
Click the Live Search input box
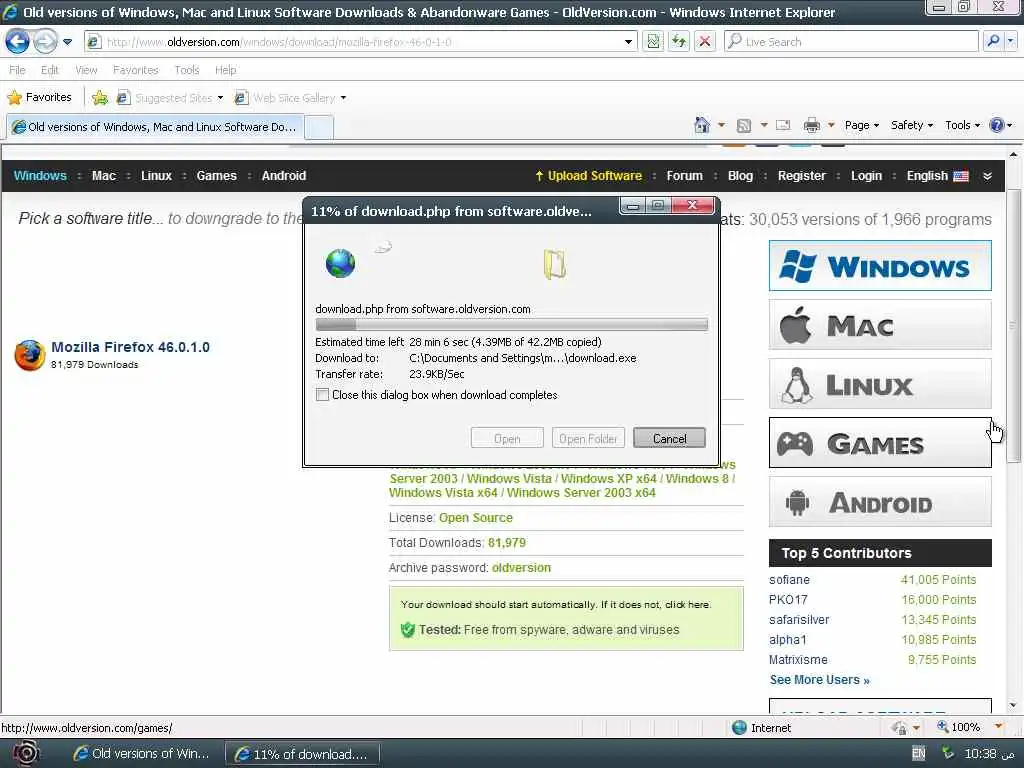(x=851, y=42)
